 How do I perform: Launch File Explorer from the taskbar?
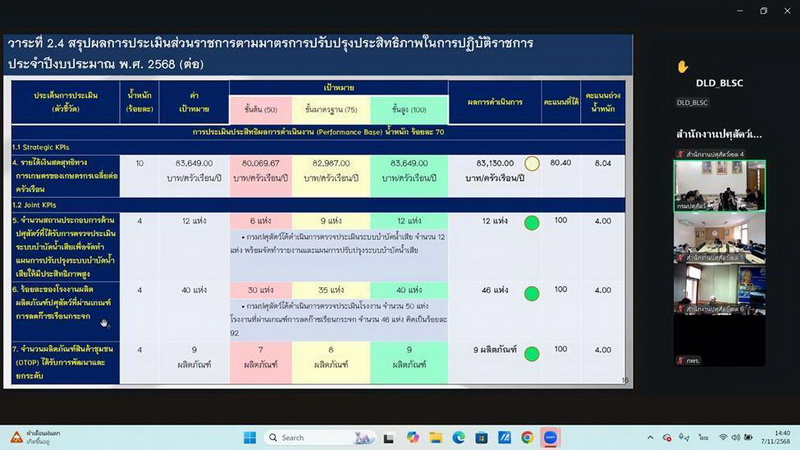click(x=436, y=437)
